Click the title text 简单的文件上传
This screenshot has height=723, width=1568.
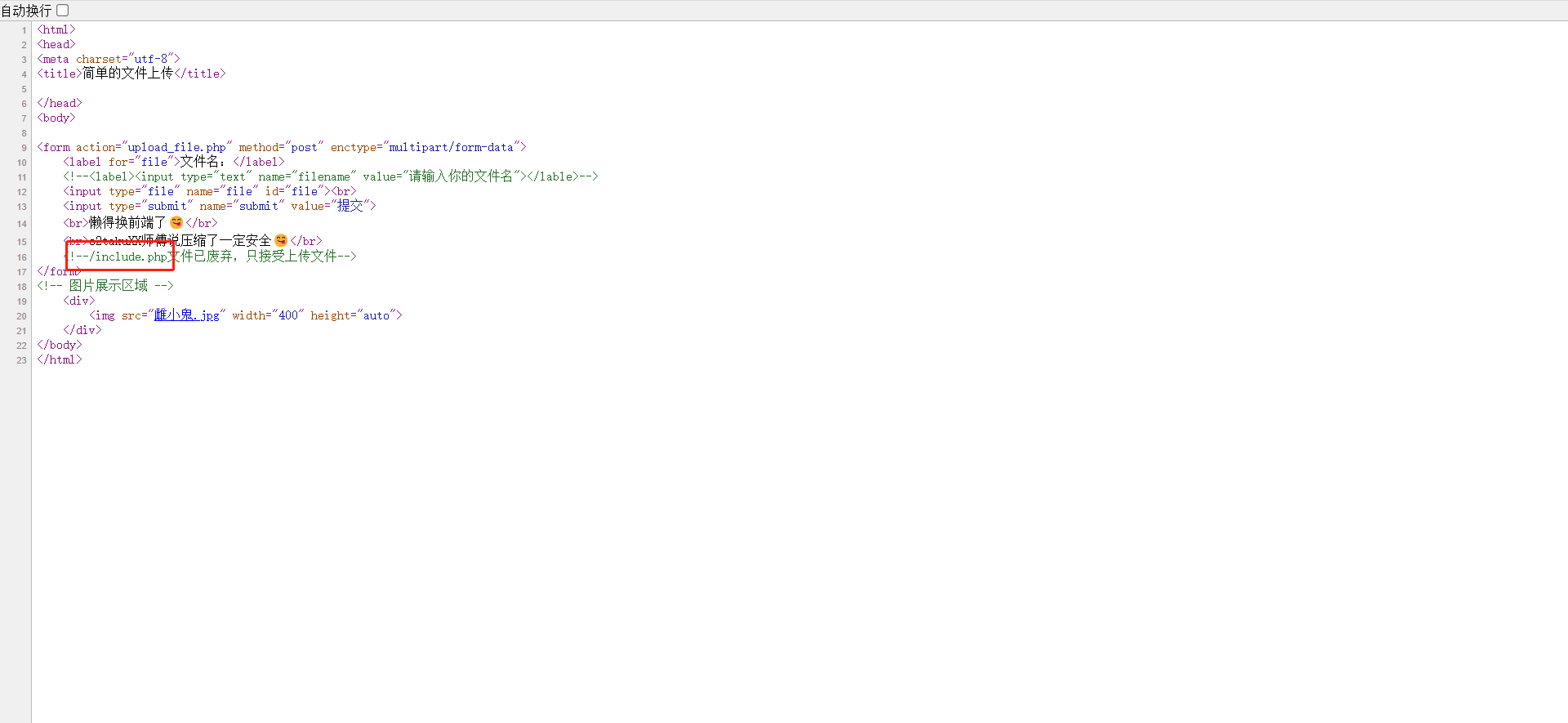click(x=127, y=74)
